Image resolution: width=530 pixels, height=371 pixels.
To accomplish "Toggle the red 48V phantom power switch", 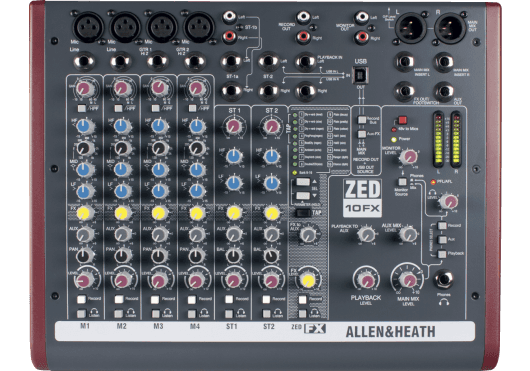I will [402, 120].
